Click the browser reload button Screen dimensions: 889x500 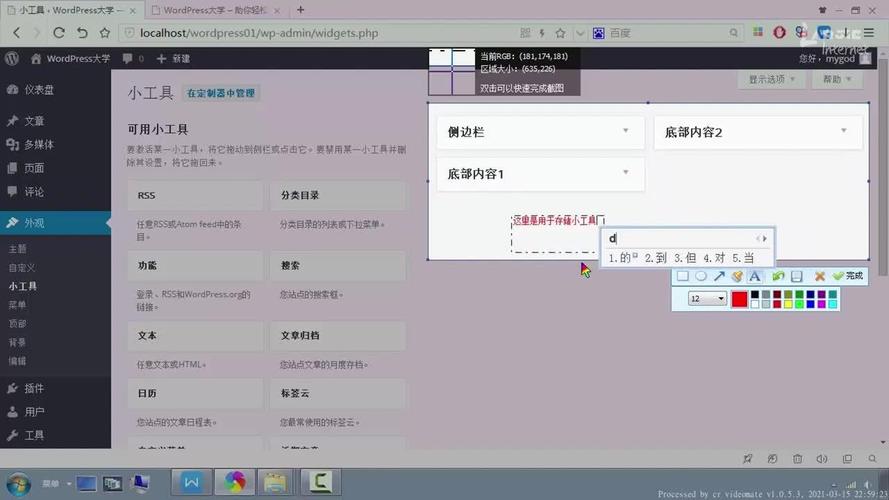59,33
